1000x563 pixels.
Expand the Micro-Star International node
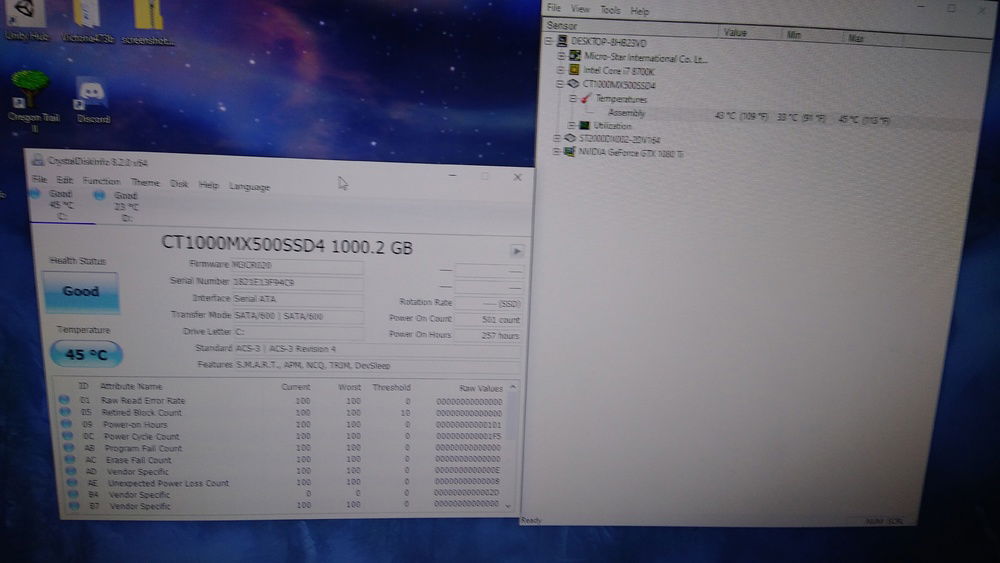tap(561, 55)
